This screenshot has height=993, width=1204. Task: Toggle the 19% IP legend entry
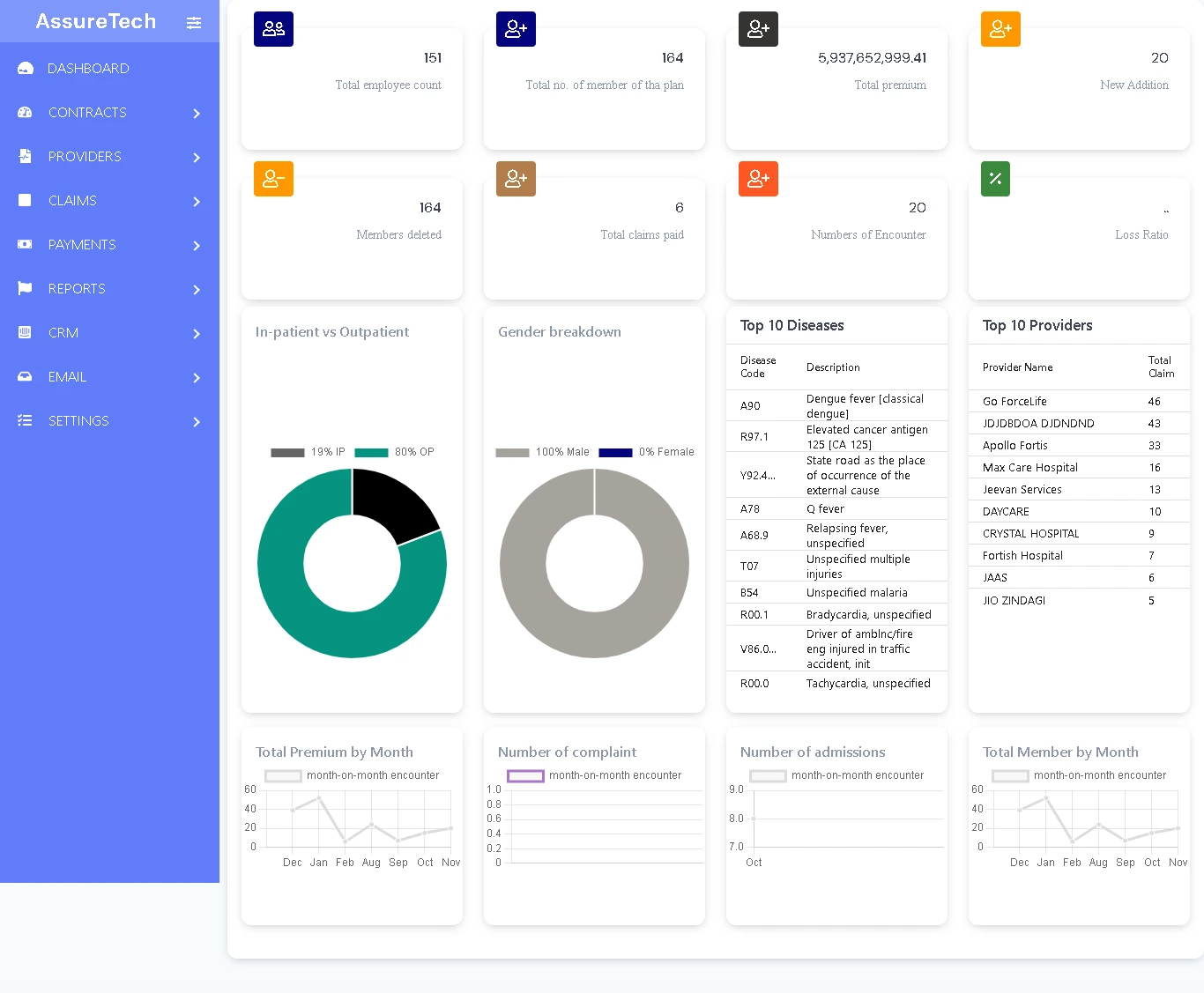(308, 452)
